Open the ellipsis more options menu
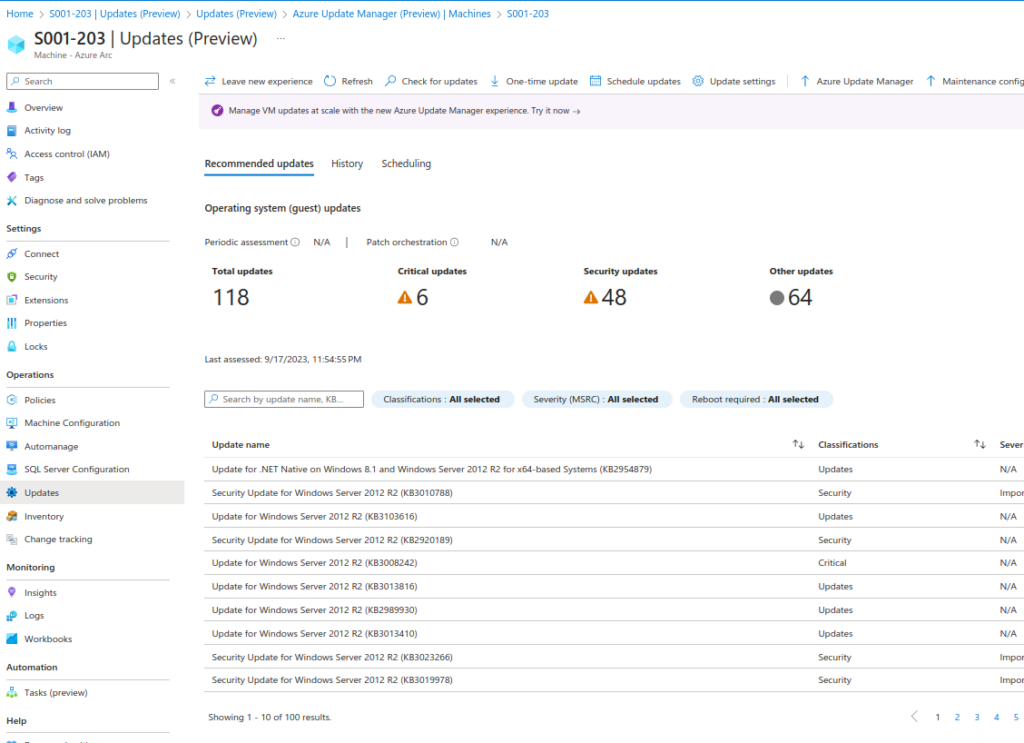The image size is (1024, 743). click(281, 39)
